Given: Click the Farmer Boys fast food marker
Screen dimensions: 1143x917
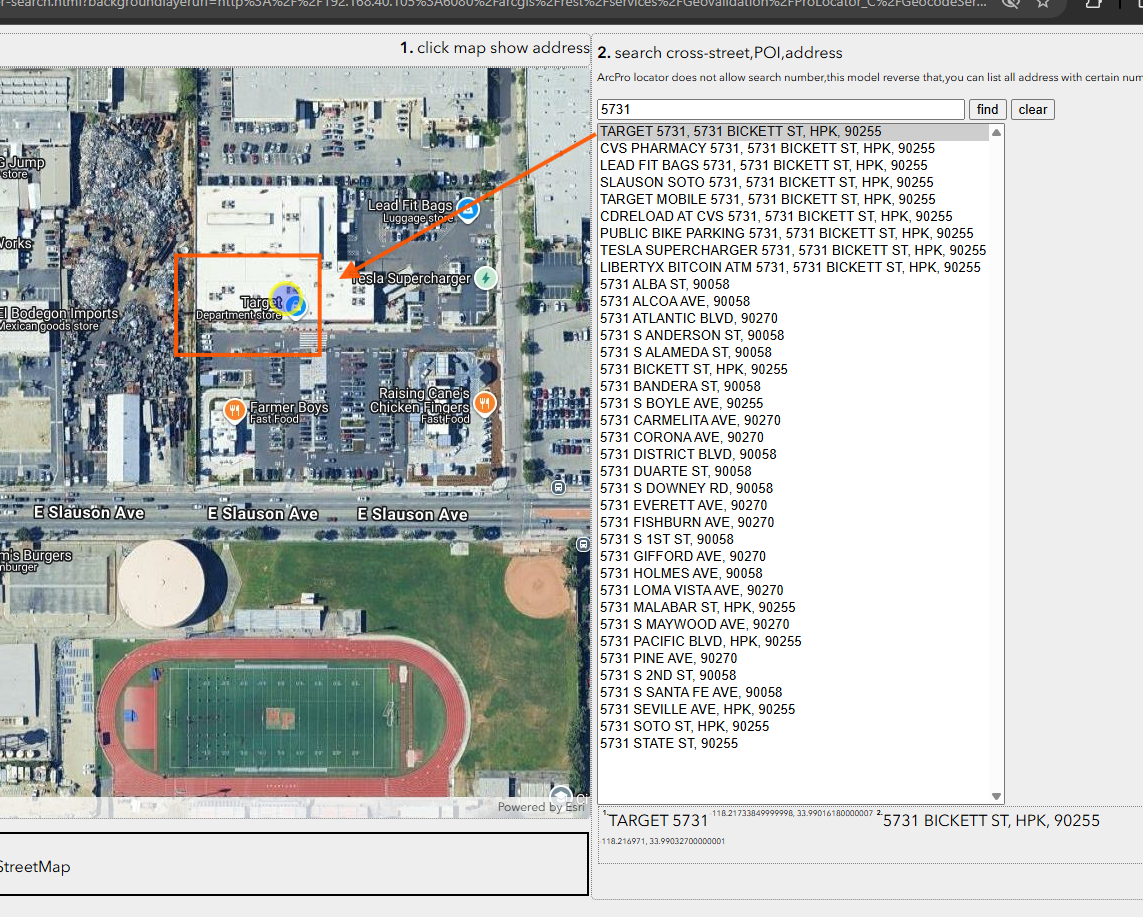Looking at the screenshot, I should [x=234, y=410].
